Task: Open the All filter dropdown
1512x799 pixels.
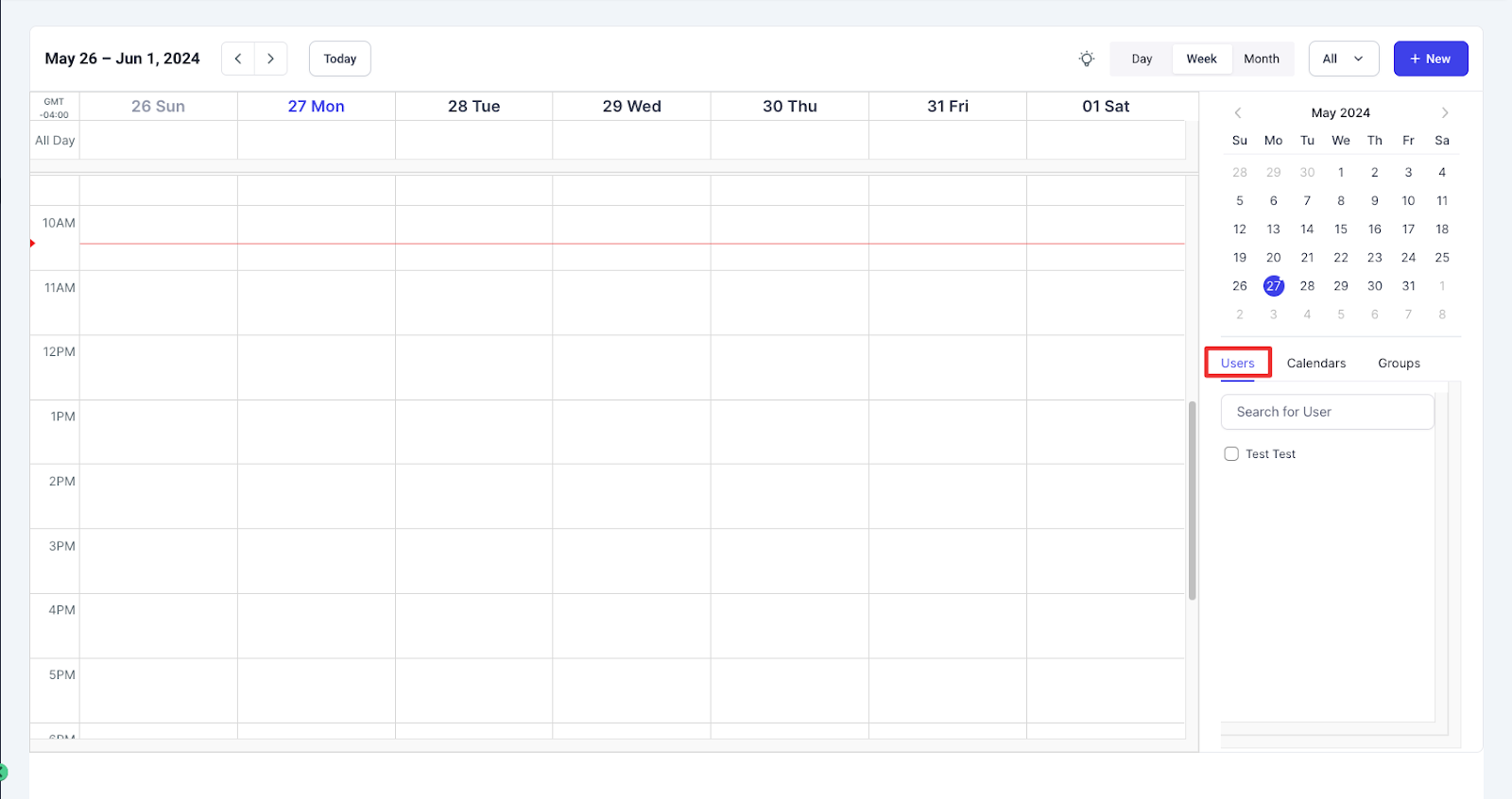Action: click(1344, 59)
